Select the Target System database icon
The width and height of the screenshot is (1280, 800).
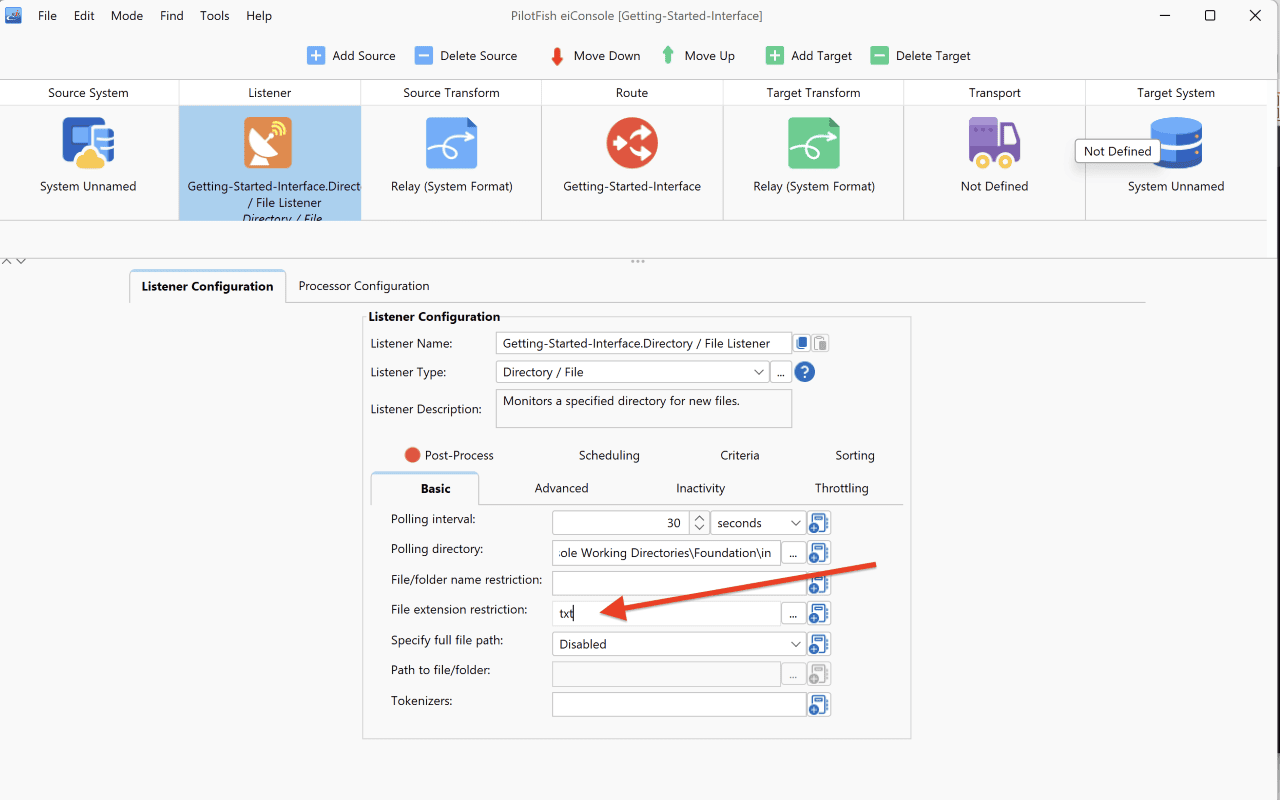click(x=1177, y=143)
